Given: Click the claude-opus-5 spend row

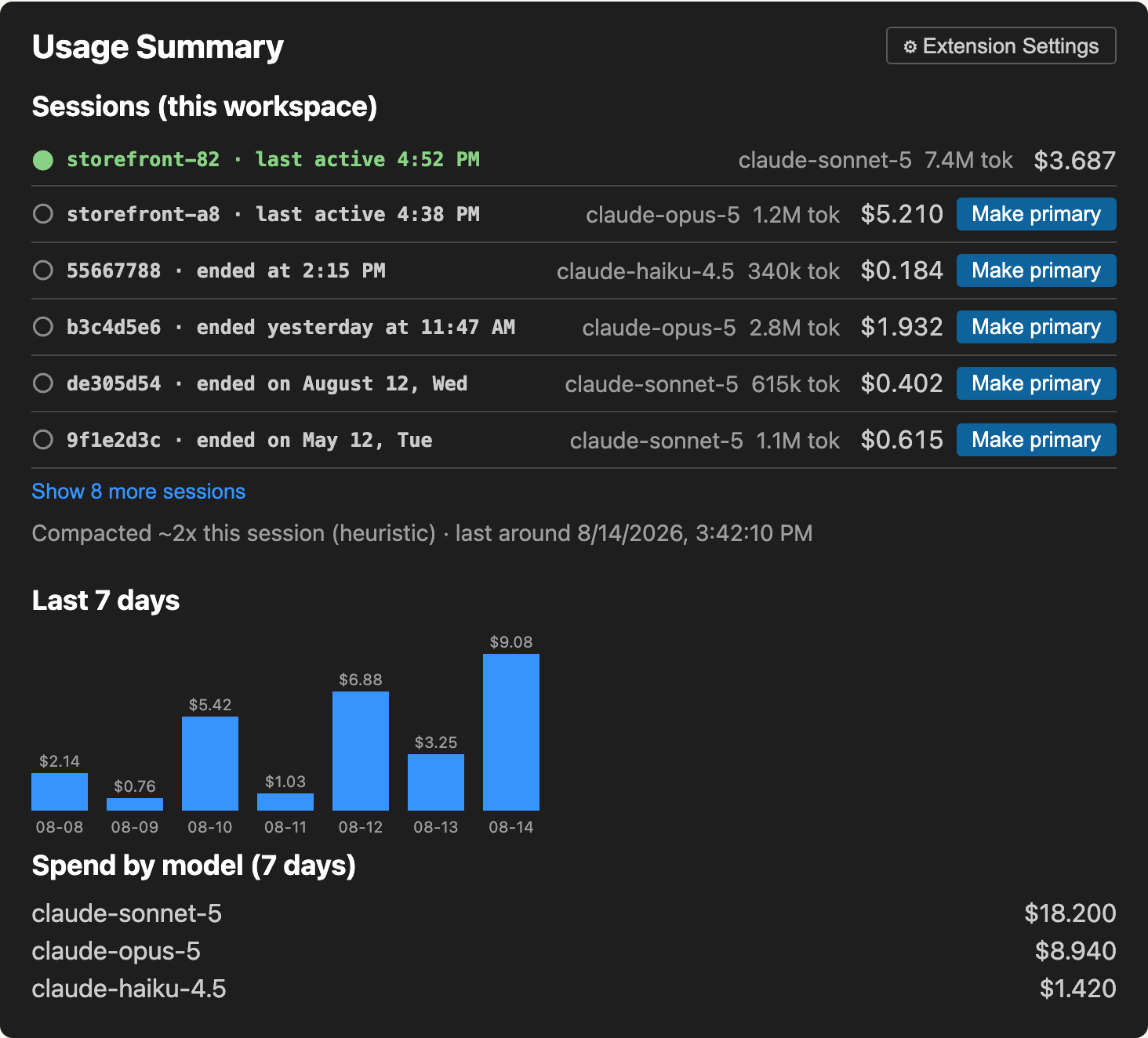Looking at the screenshot, I should tap(574, 951).
